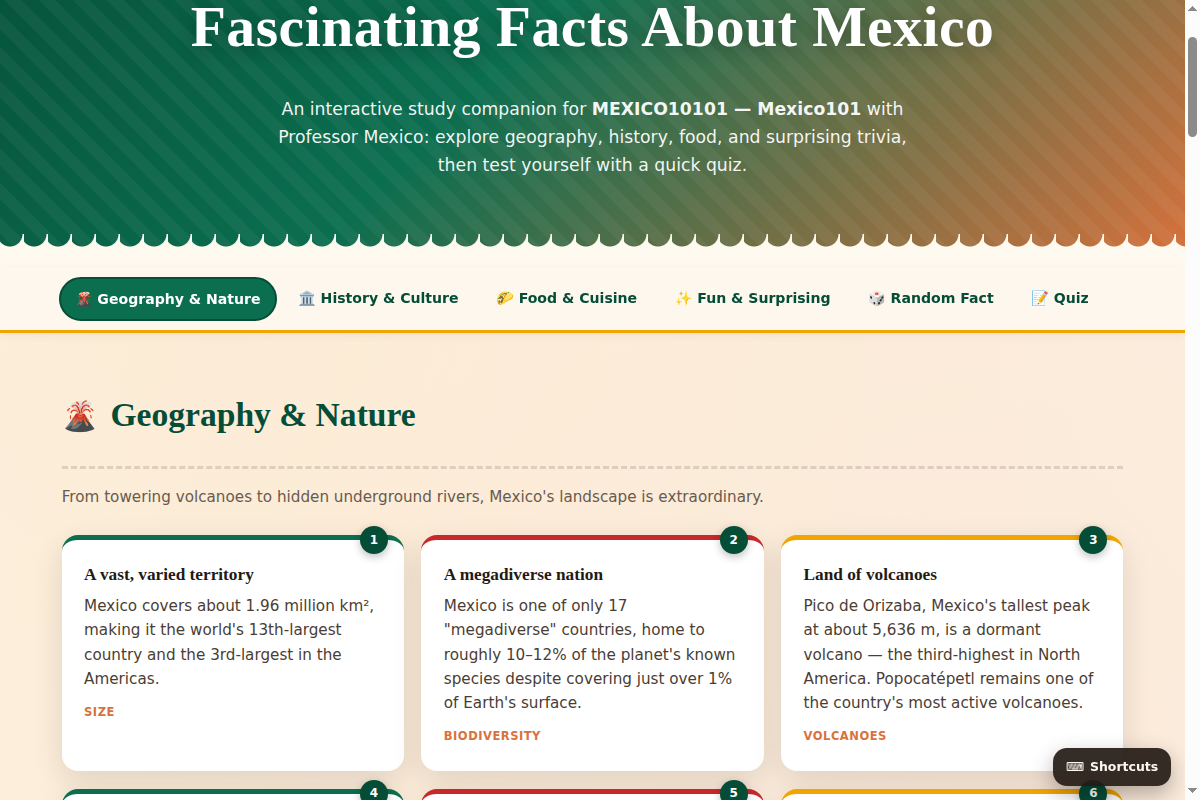Click the number 4 badge below first card
This screenshot has width=1200, height=800.
[x=374, y=791]
